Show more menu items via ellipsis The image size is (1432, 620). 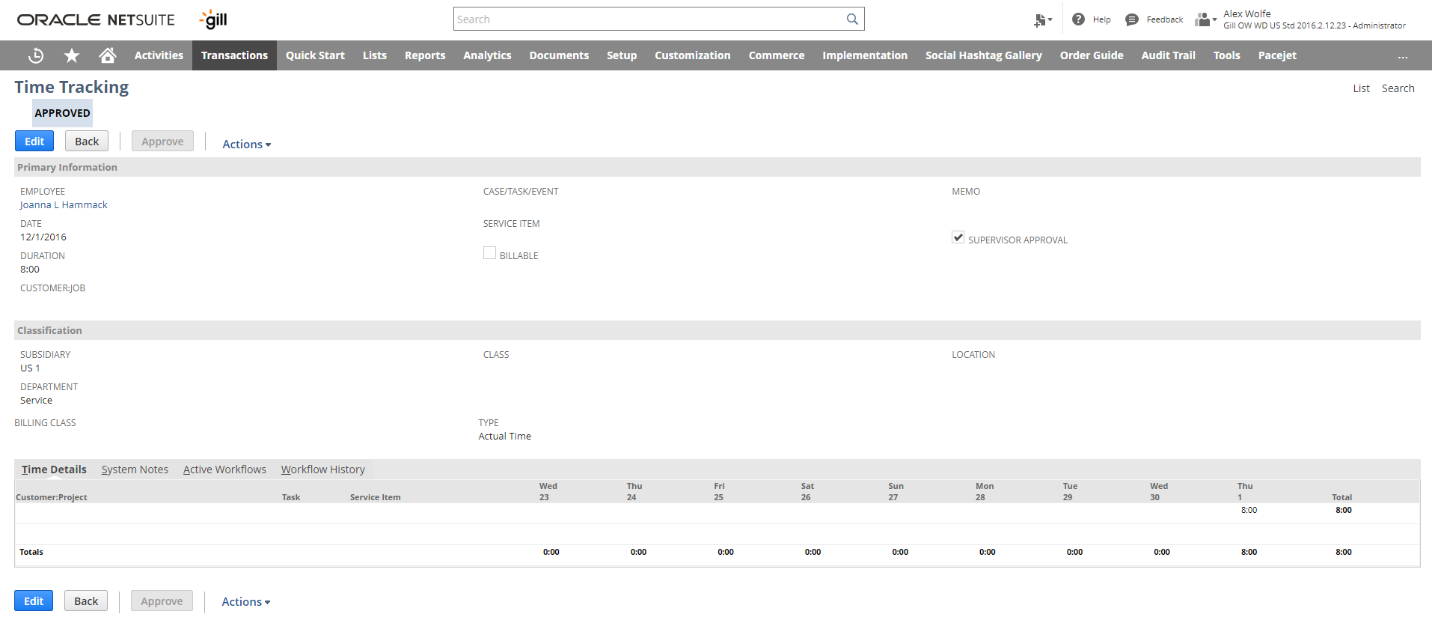(x=1402, y=56)
